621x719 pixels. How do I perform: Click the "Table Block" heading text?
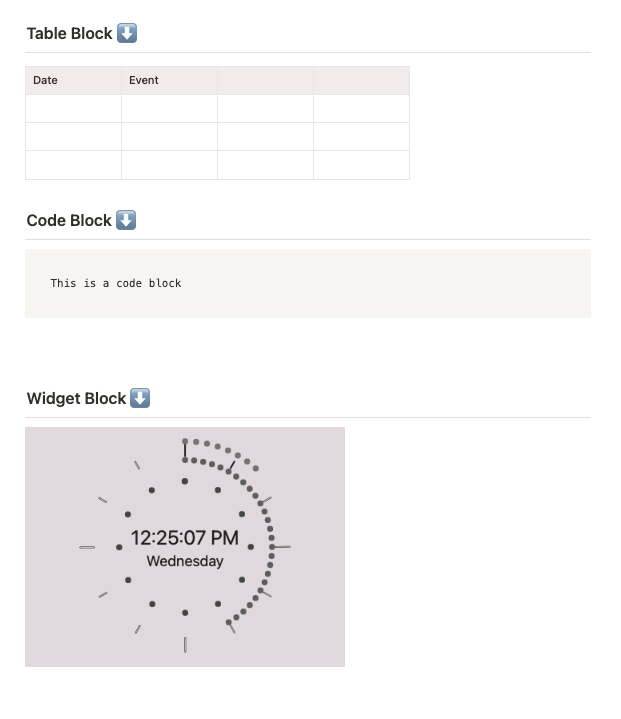(69, 33)
